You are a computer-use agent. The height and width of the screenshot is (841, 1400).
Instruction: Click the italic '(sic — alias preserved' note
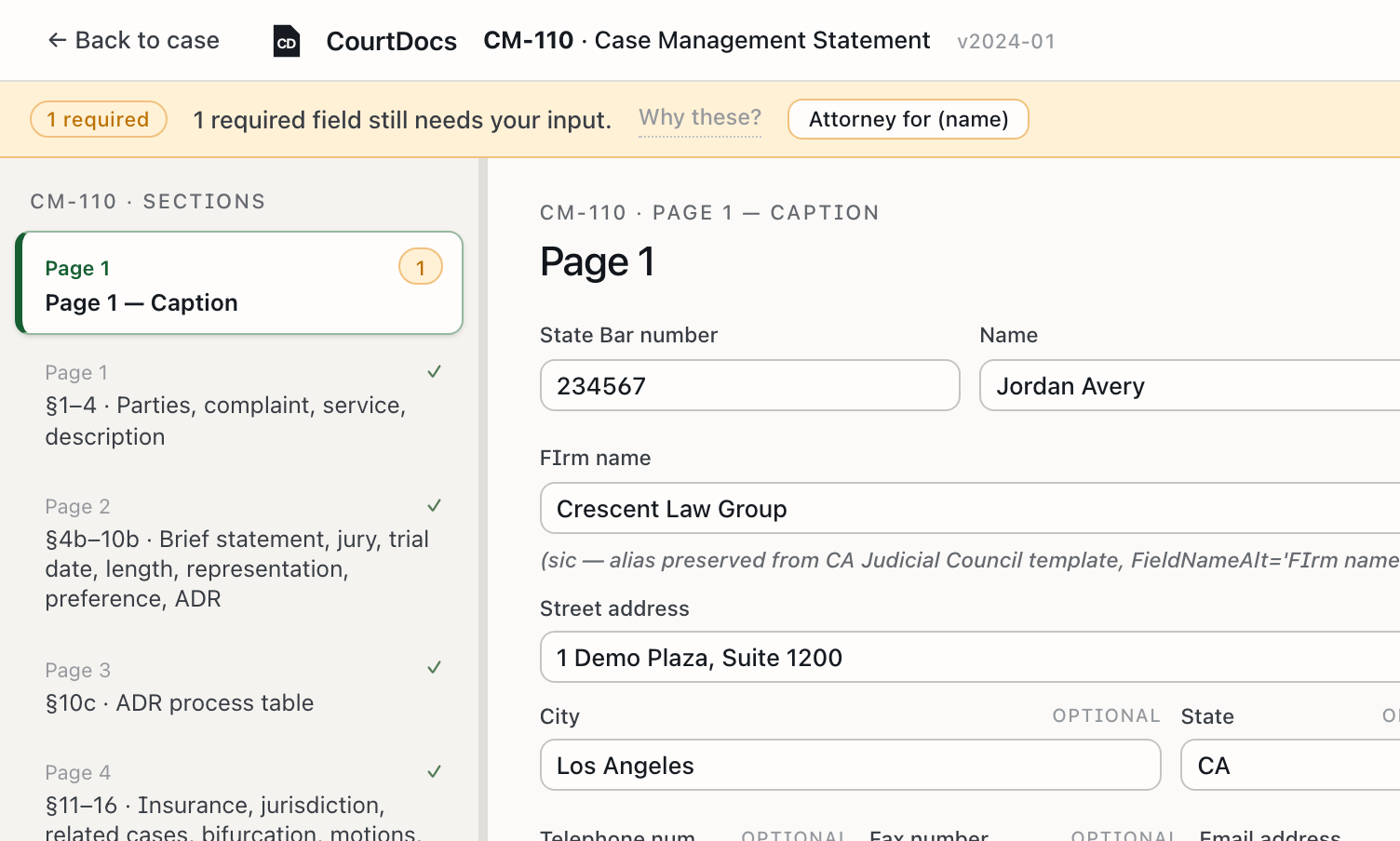tap(970, 560)
